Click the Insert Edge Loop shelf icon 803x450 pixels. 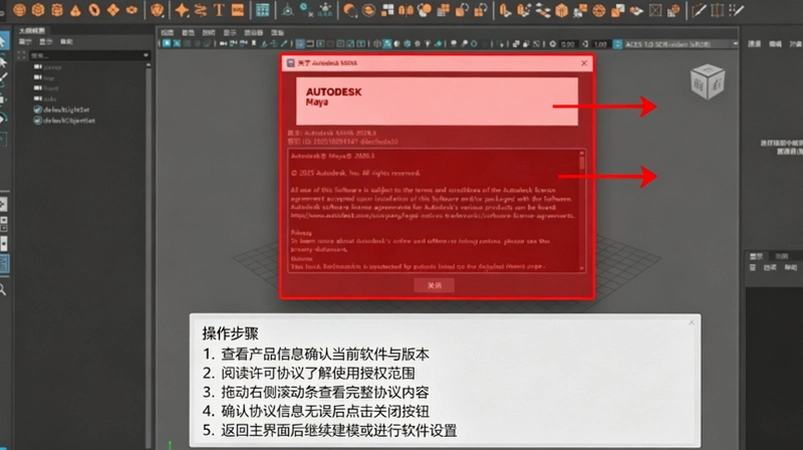(717, 10)
